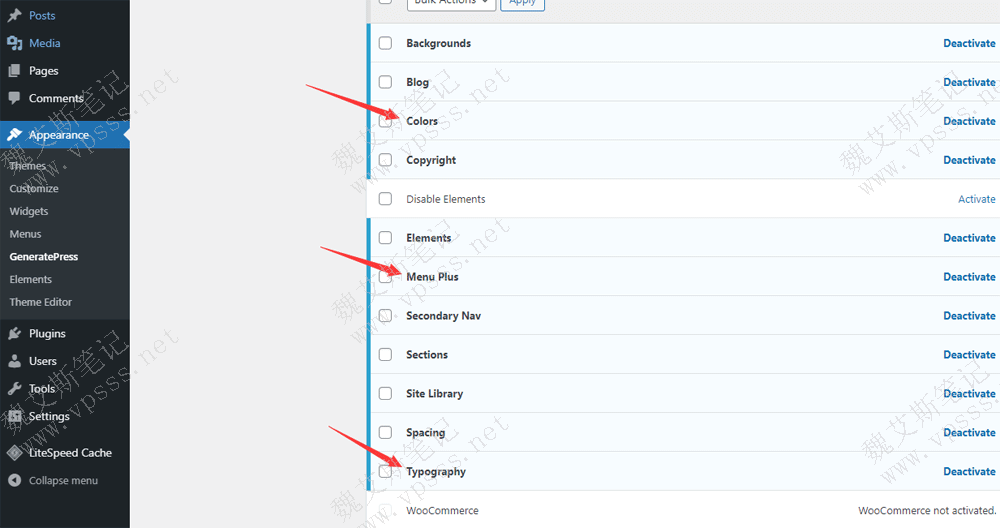The width and height of the screenshot is (1000, 528).
Task: Open GeneratePress submenu item
Action: pos(44,256)
